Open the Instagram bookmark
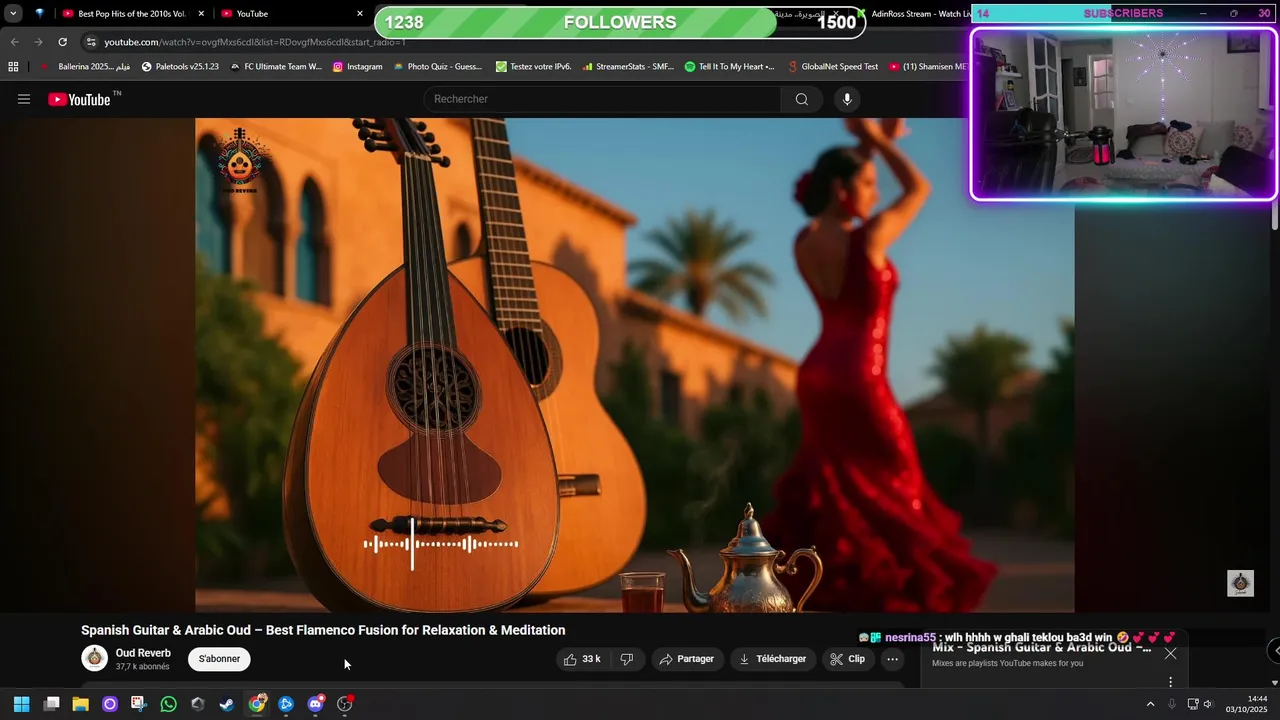1280x720 pixels. 358,67
